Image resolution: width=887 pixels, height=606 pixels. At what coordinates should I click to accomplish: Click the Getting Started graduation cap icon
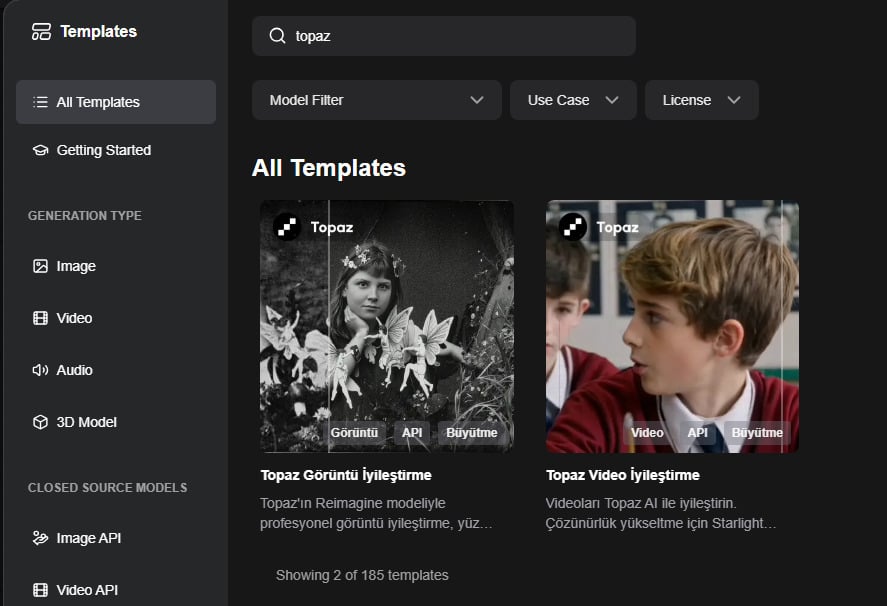40,150
